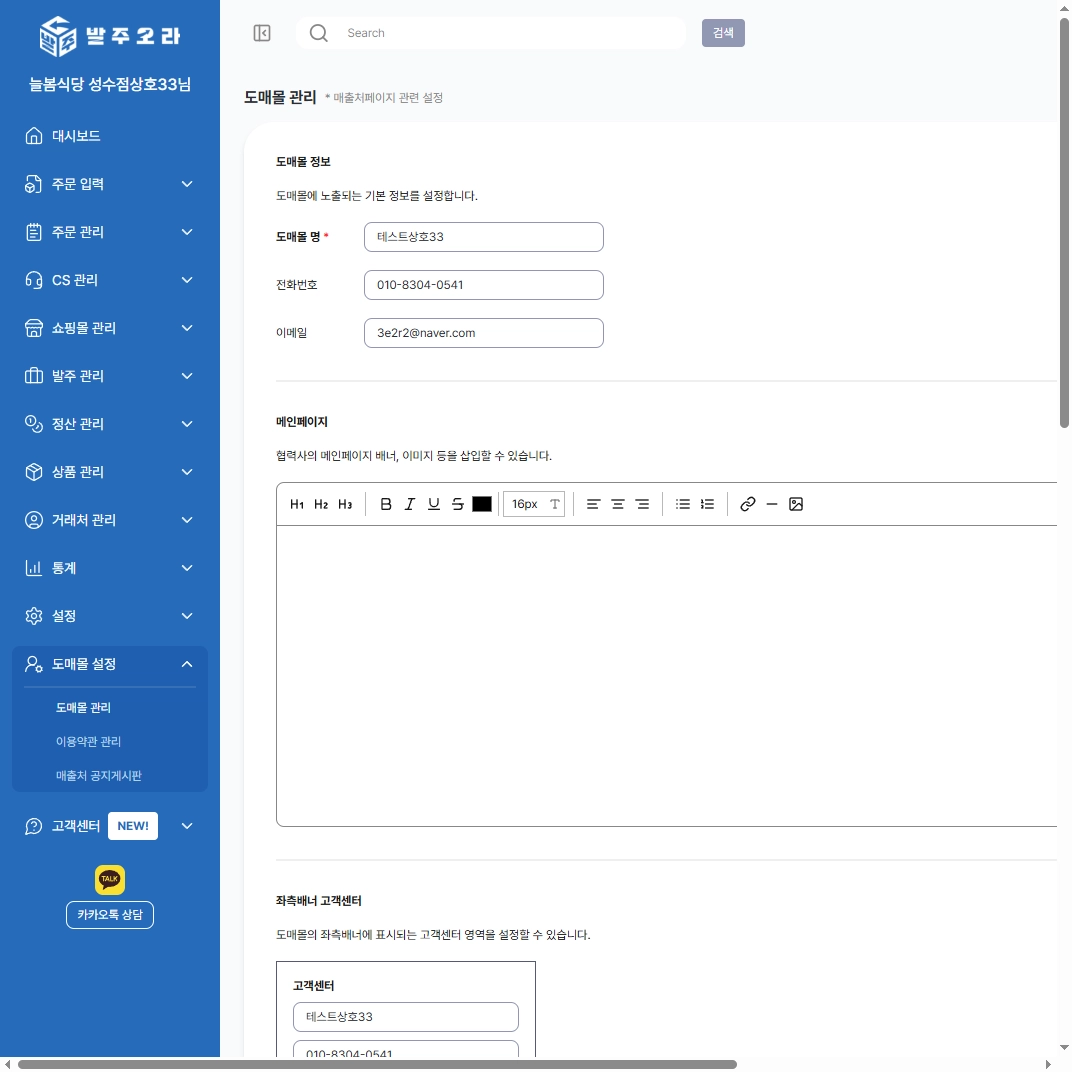Insert a bulleted list
Image resolution: width=1072 pixels, height=1072 pixels.
(x=682, y=504)
